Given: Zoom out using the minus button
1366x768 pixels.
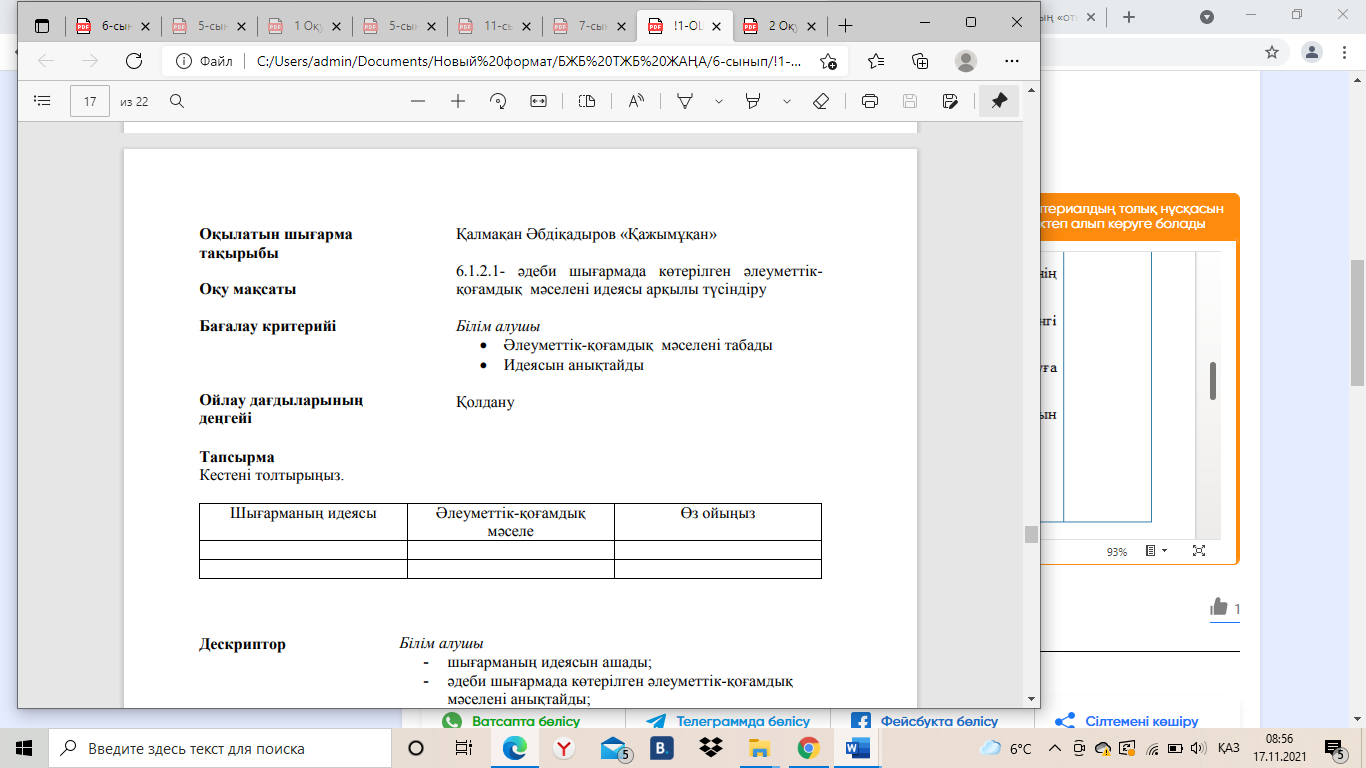Looking at the screenshot, I should [418, 101].
